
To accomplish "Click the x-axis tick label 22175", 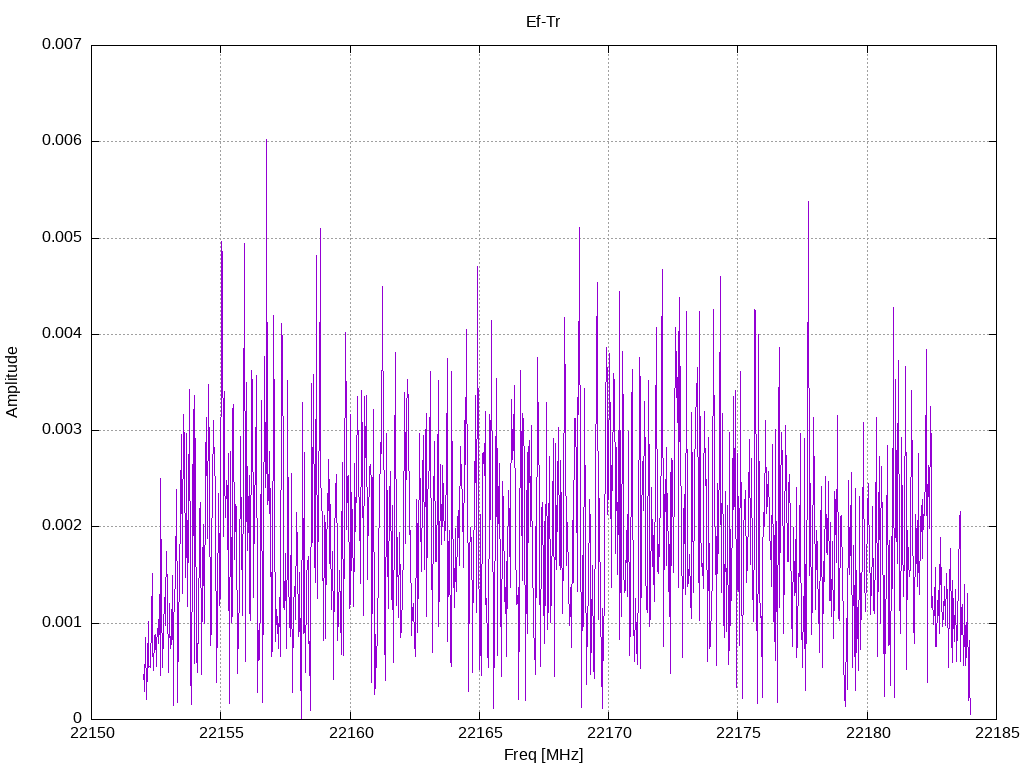I will coord(738,733).
